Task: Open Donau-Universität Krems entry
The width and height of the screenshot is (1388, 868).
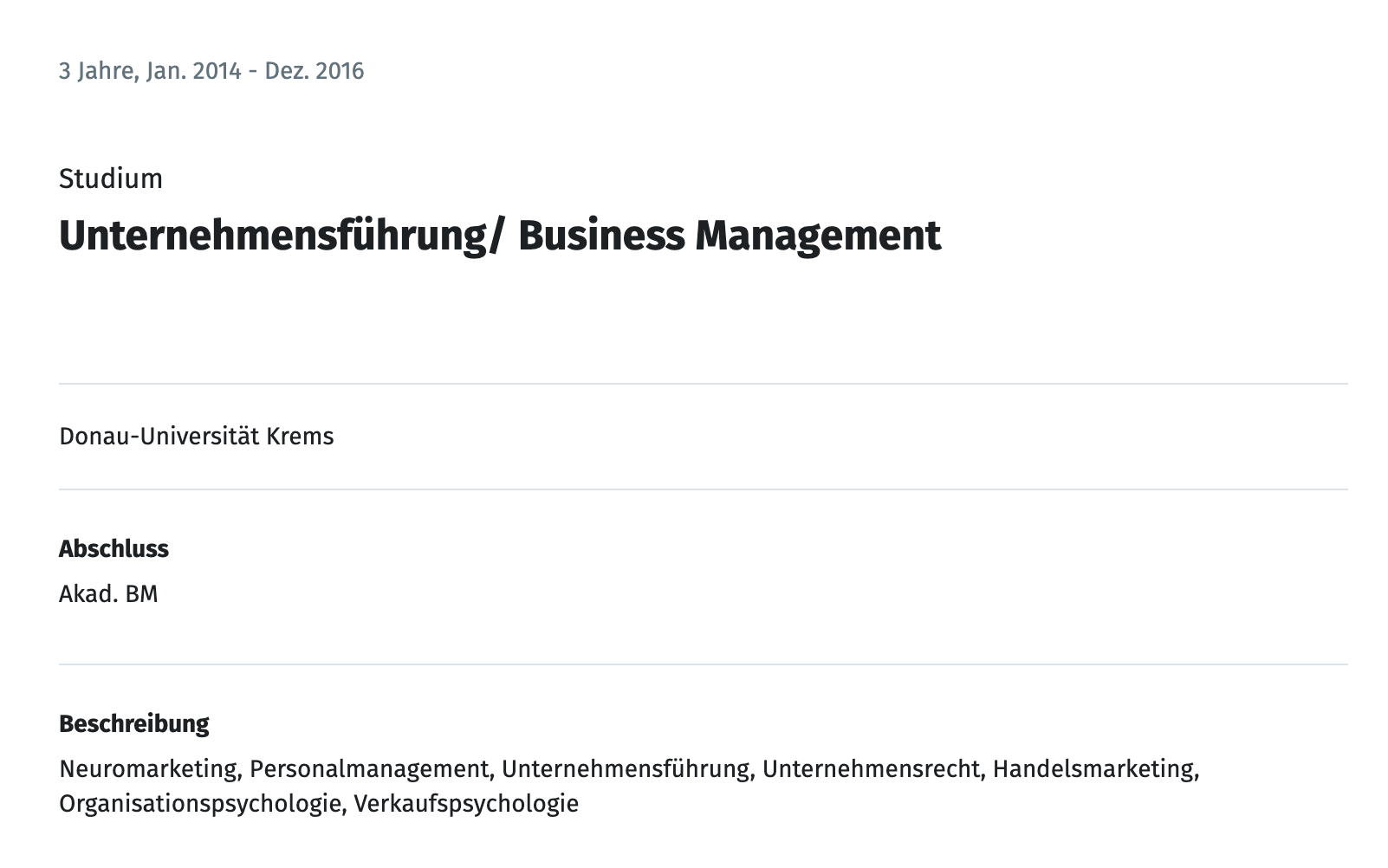Action: [197, 436]
